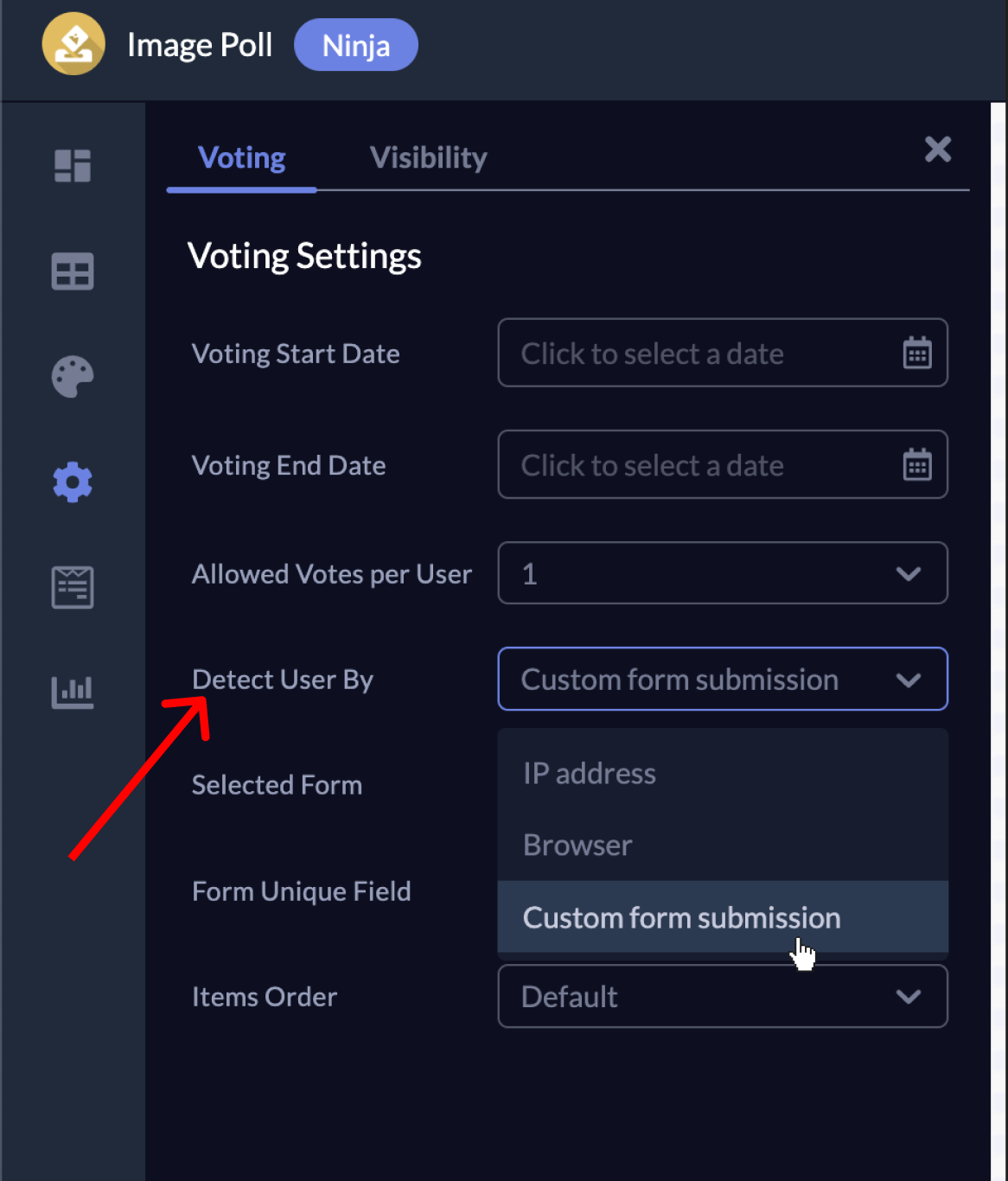Viewport: 1008px width, 1181px height.
Task: Open the Detect User By dropdown
Action: [x=723, y=679]
